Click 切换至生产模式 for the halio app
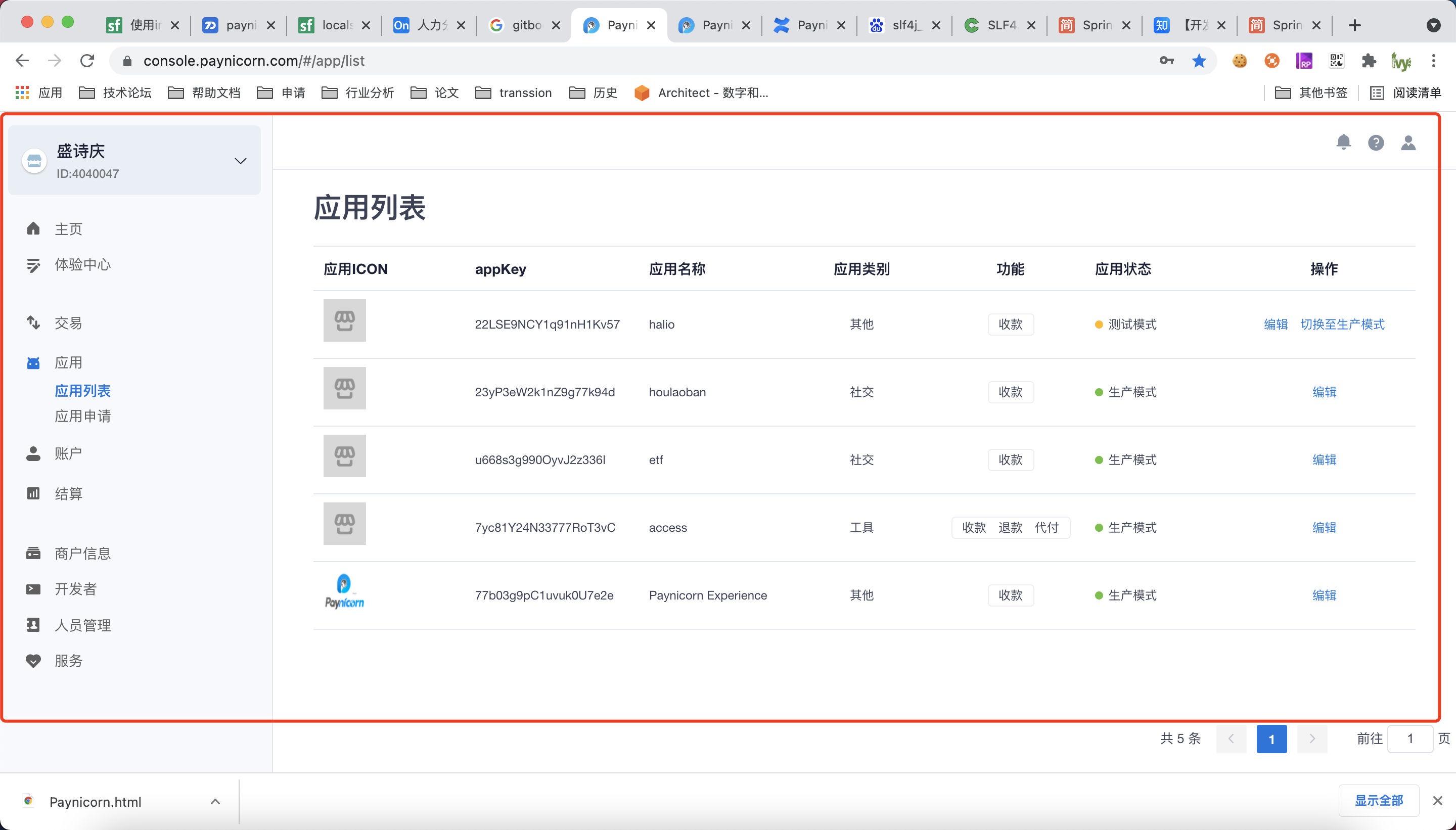1456x830 pixels. coord(1343,324)
